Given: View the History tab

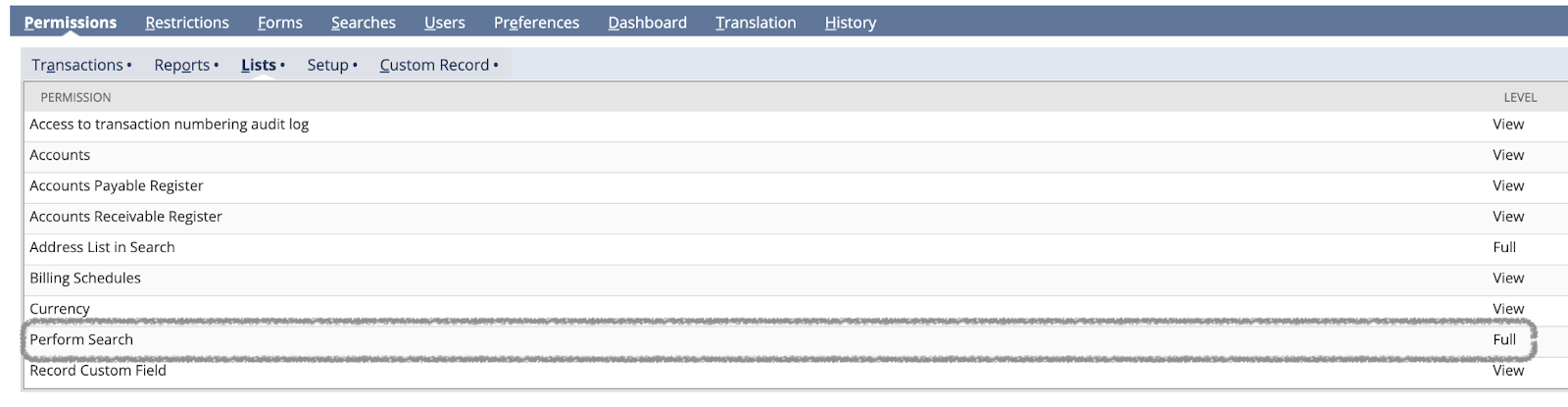Looking at the screenshot, I should click(x=851, y=22).
